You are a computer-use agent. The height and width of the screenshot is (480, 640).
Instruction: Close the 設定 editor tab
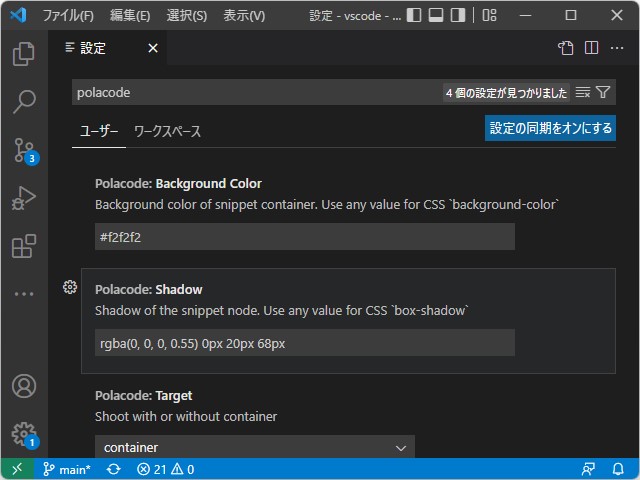point(153,48)
